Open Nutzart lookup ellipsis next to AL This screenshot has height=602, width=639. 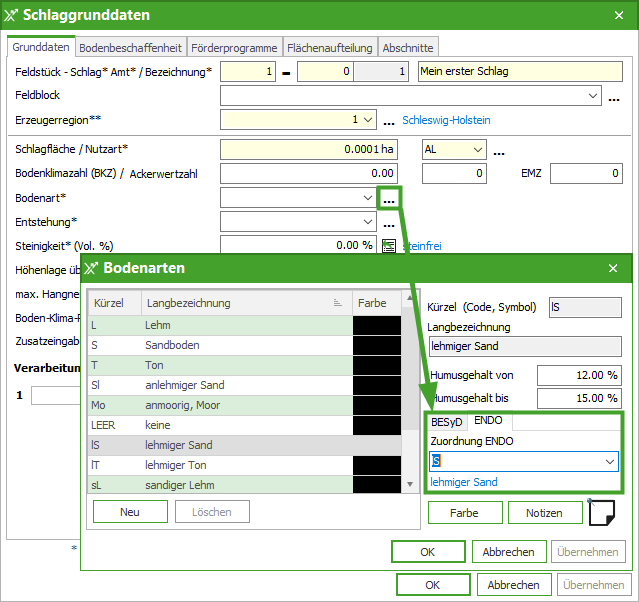pyautogui.click(x=498, y=150)
